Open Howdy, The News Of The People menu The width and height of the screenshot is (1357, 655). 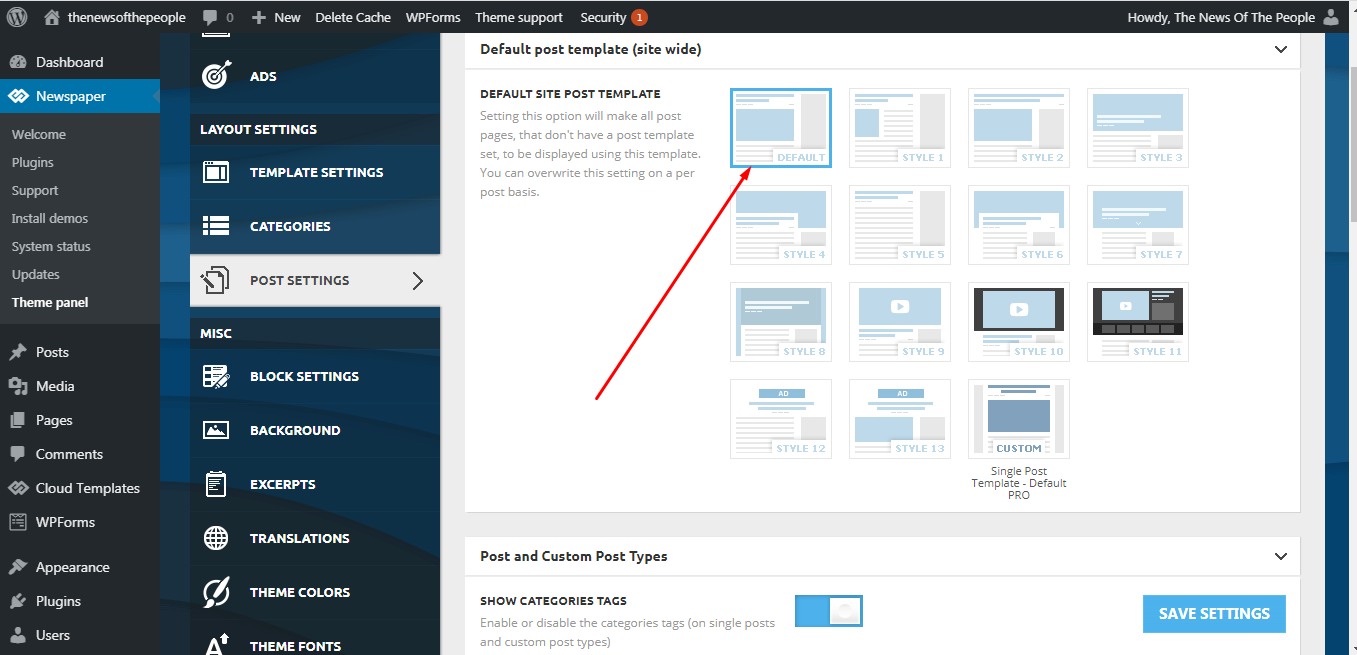click(1232, 17)
